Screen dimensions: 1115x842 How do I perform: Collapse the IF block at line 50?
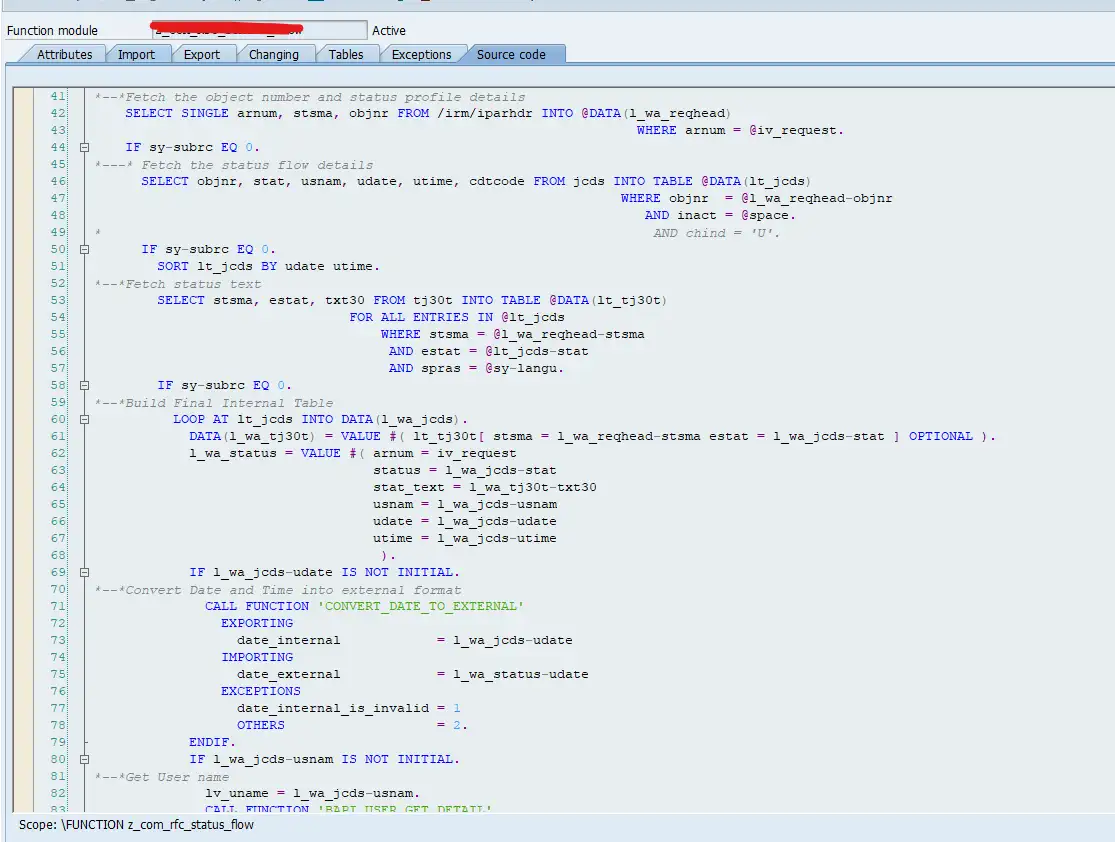[84, 249]
